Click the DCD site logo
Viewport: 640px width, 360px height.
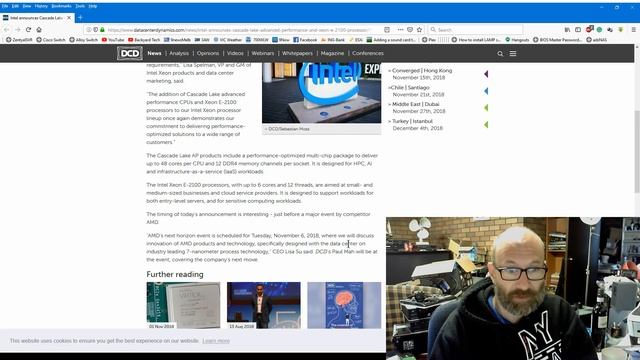click(130, 53)
